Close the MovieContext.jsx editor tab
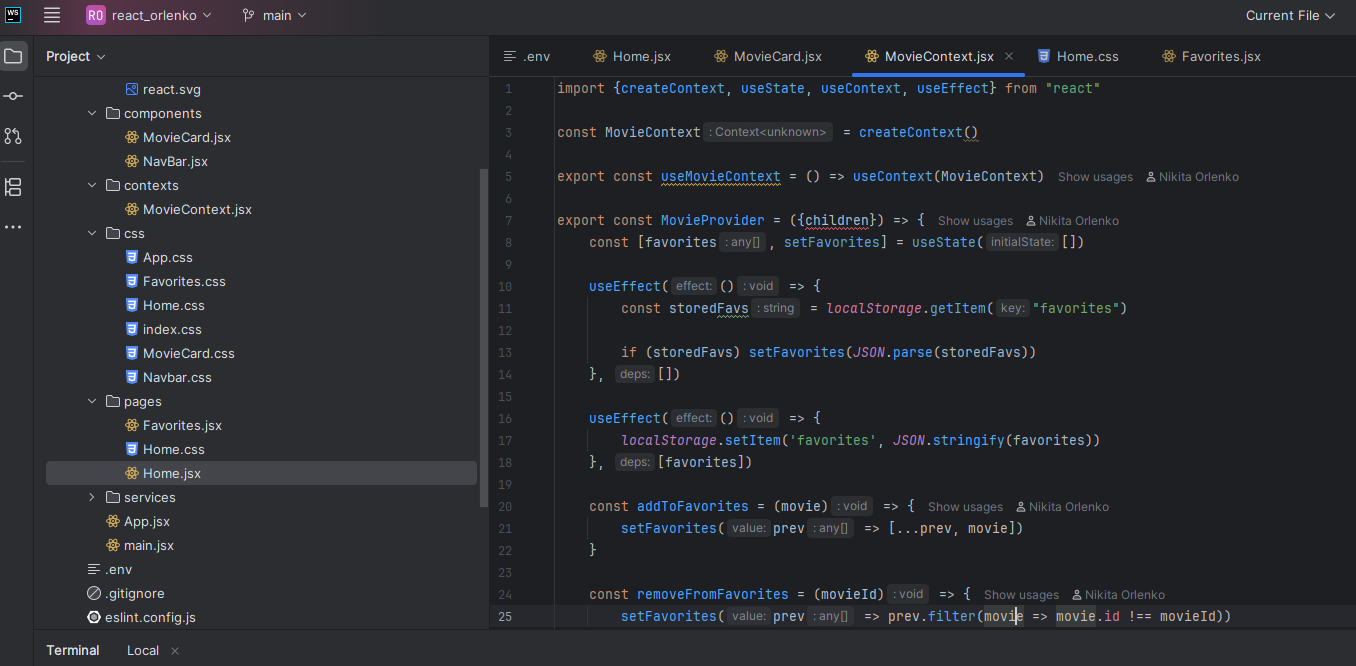Image resolution: width=1356 pixels, height=666 pixels. pos(1009,56)
